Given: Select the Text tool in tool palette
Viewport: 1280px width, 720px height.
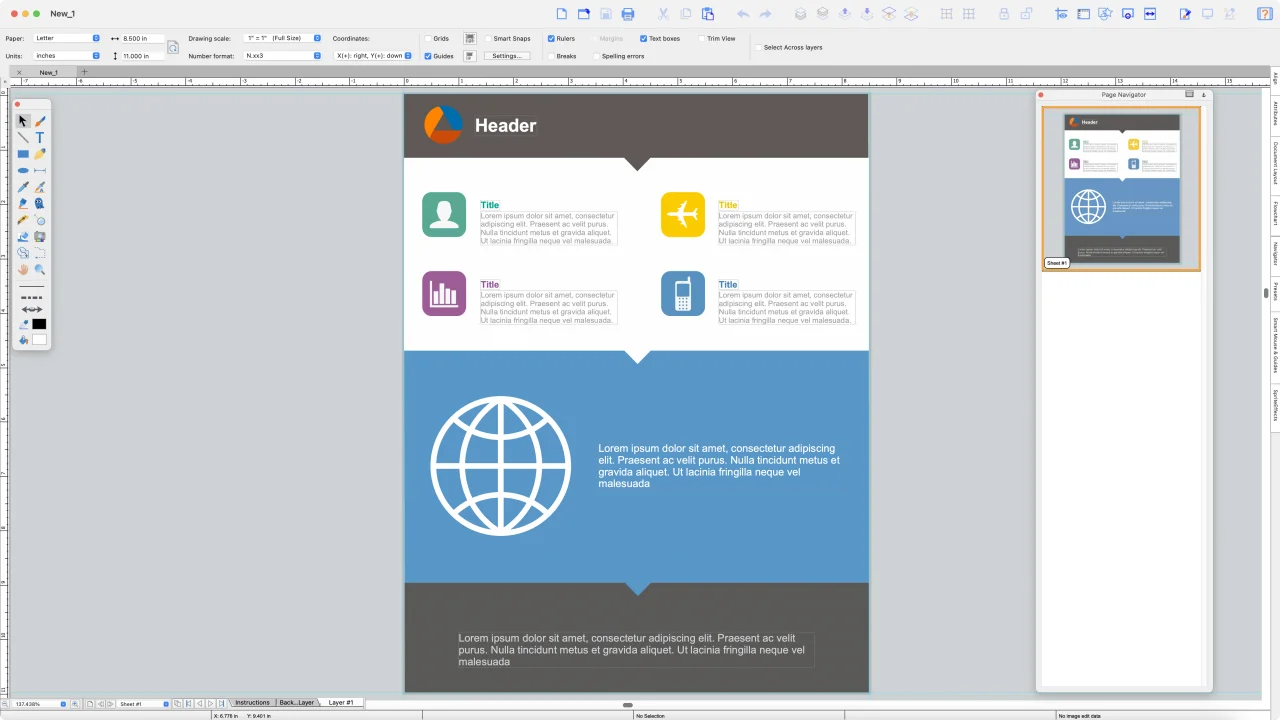Looking at the screenshot, I should 40,137.
